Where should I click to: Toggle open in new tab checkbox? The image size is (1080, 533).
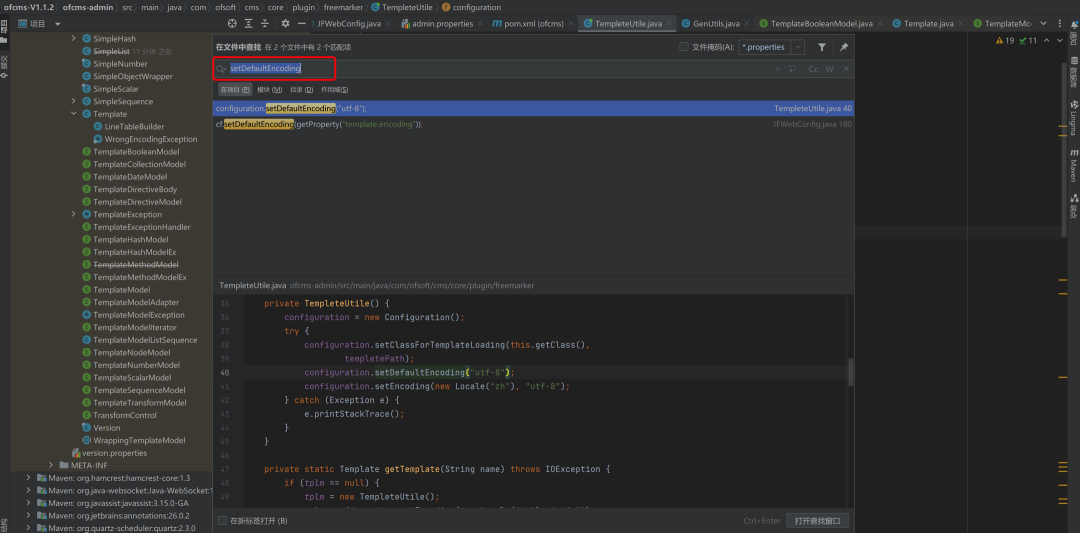(222, 521)
